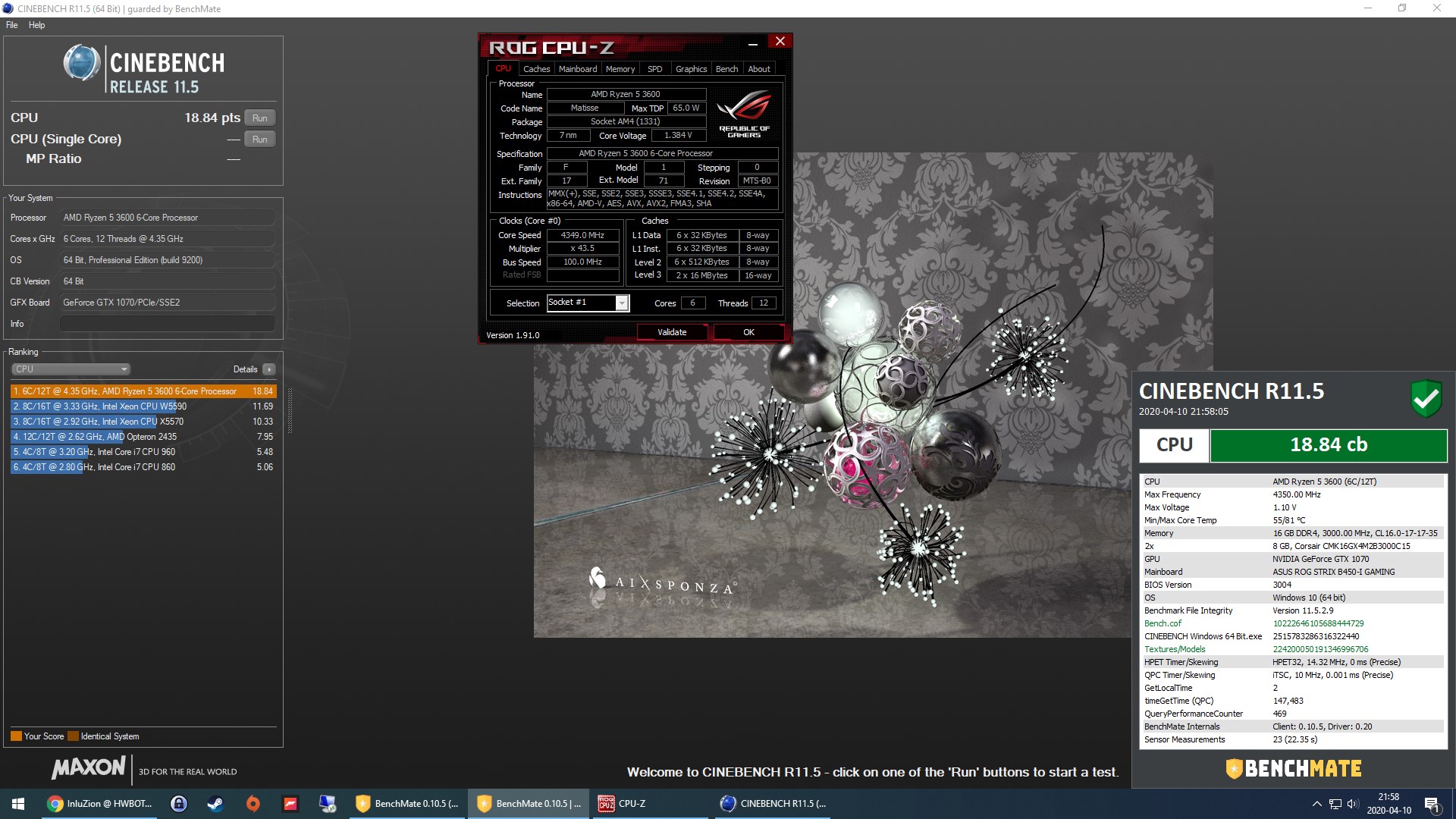Screen dimensions: 1456x819
Task: Switch to CPU-Z taskbar button
Action: 651,804
